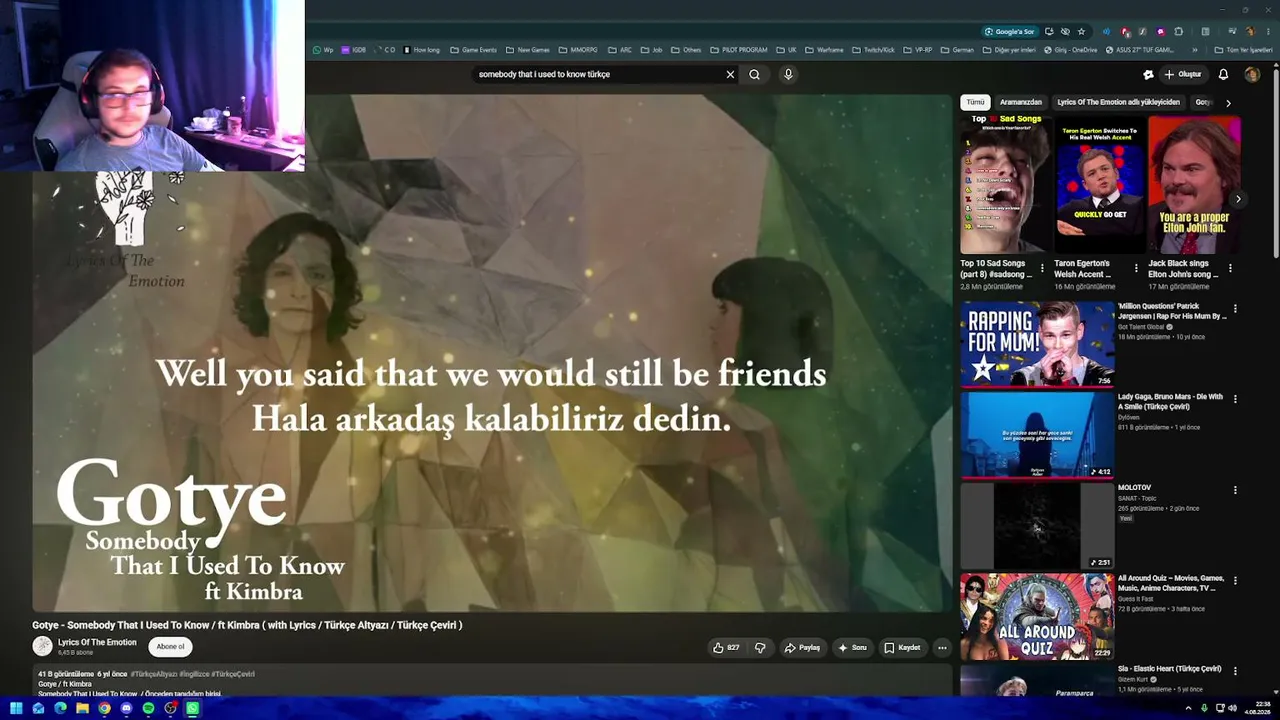
Task: Open the New Games bookmark folder
Action: click(x=528, y=50)
